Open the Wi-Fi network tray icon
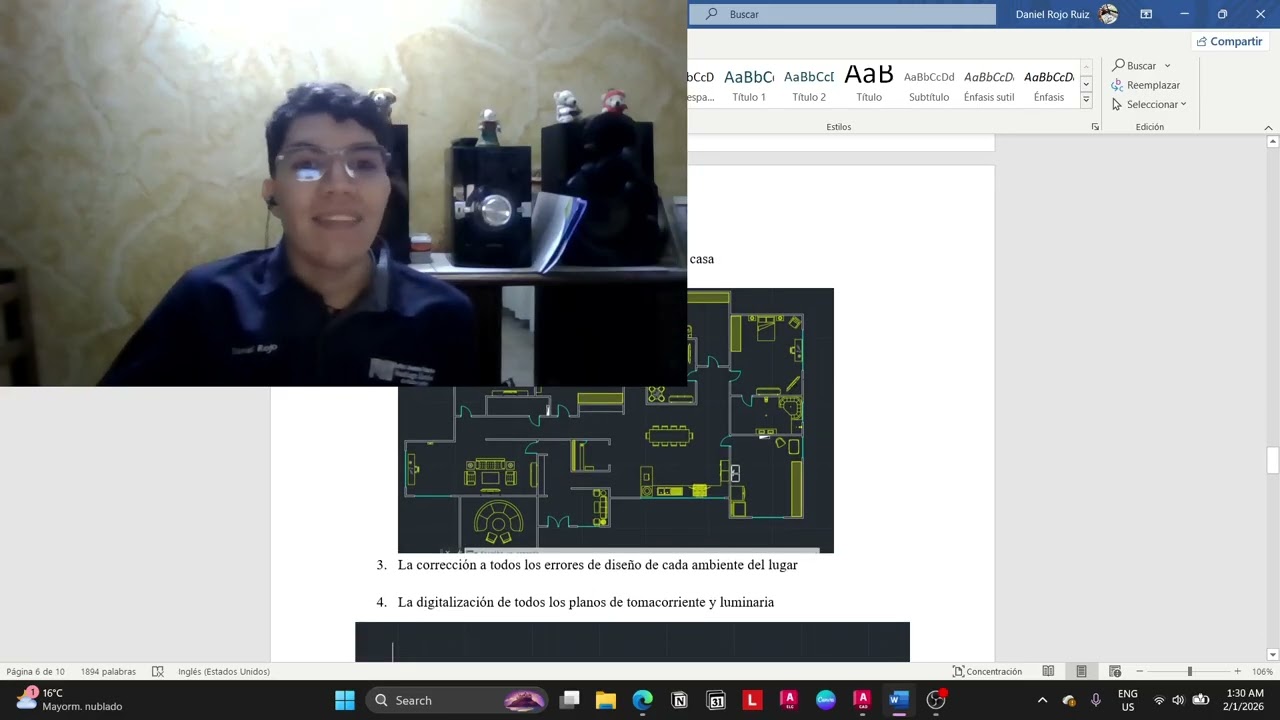 point(1159,700)
